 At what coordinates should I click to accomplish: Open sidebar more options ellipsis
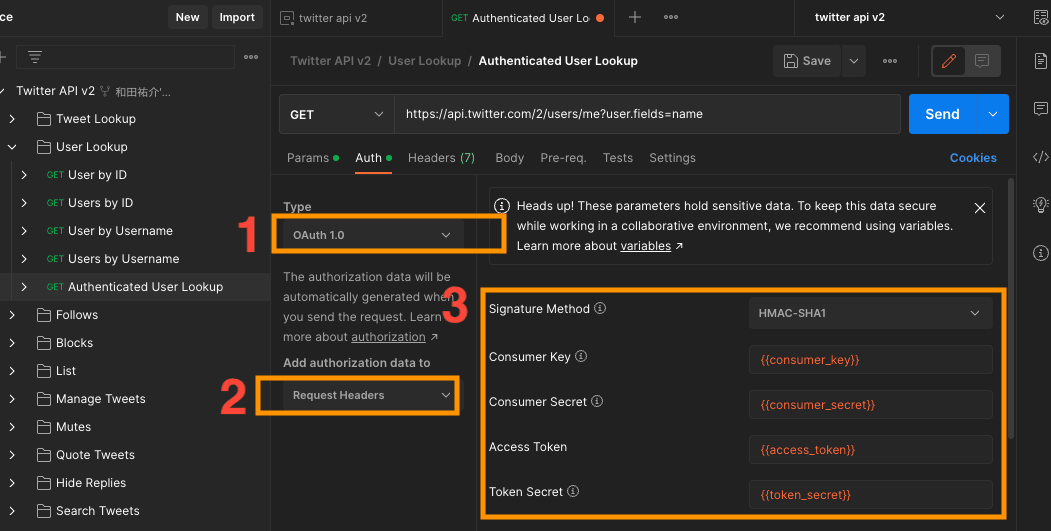click(x=251, y=57)
